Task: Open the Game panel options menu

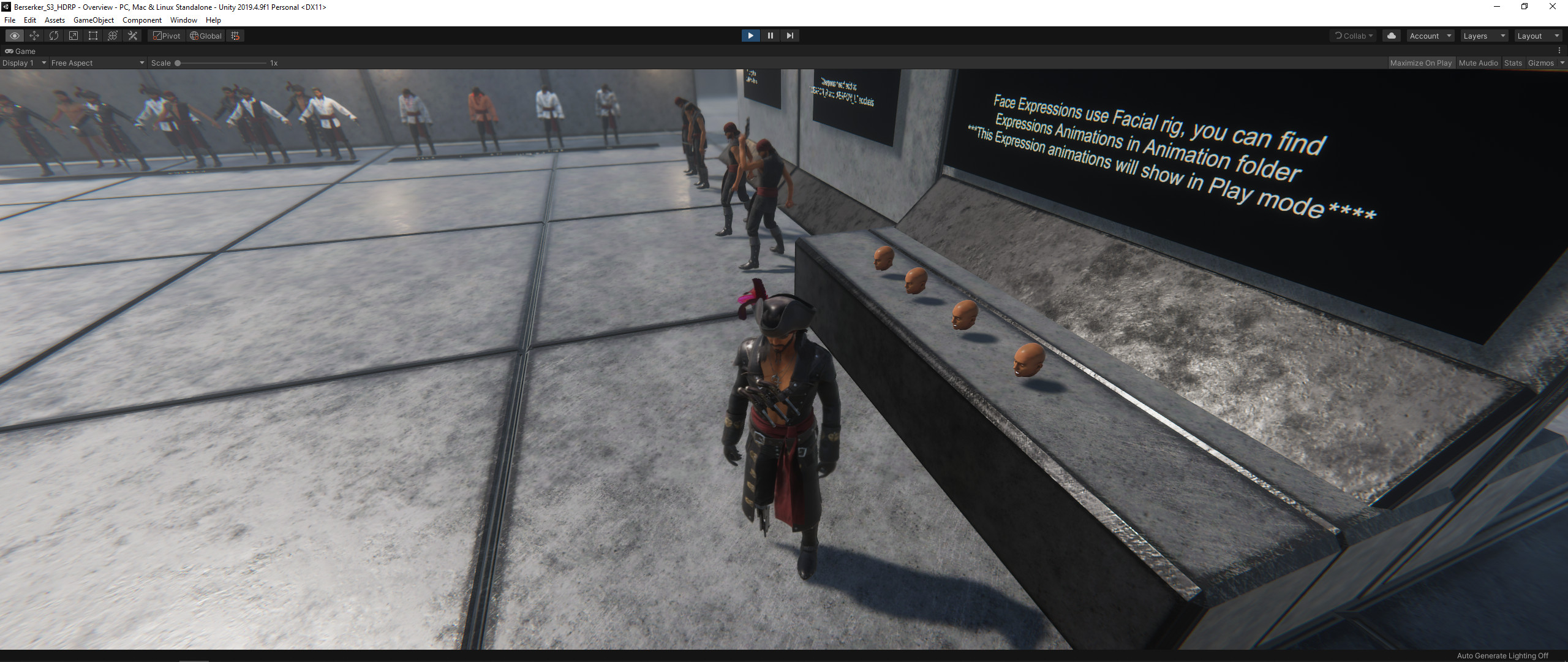Action: coord(1559,51)
